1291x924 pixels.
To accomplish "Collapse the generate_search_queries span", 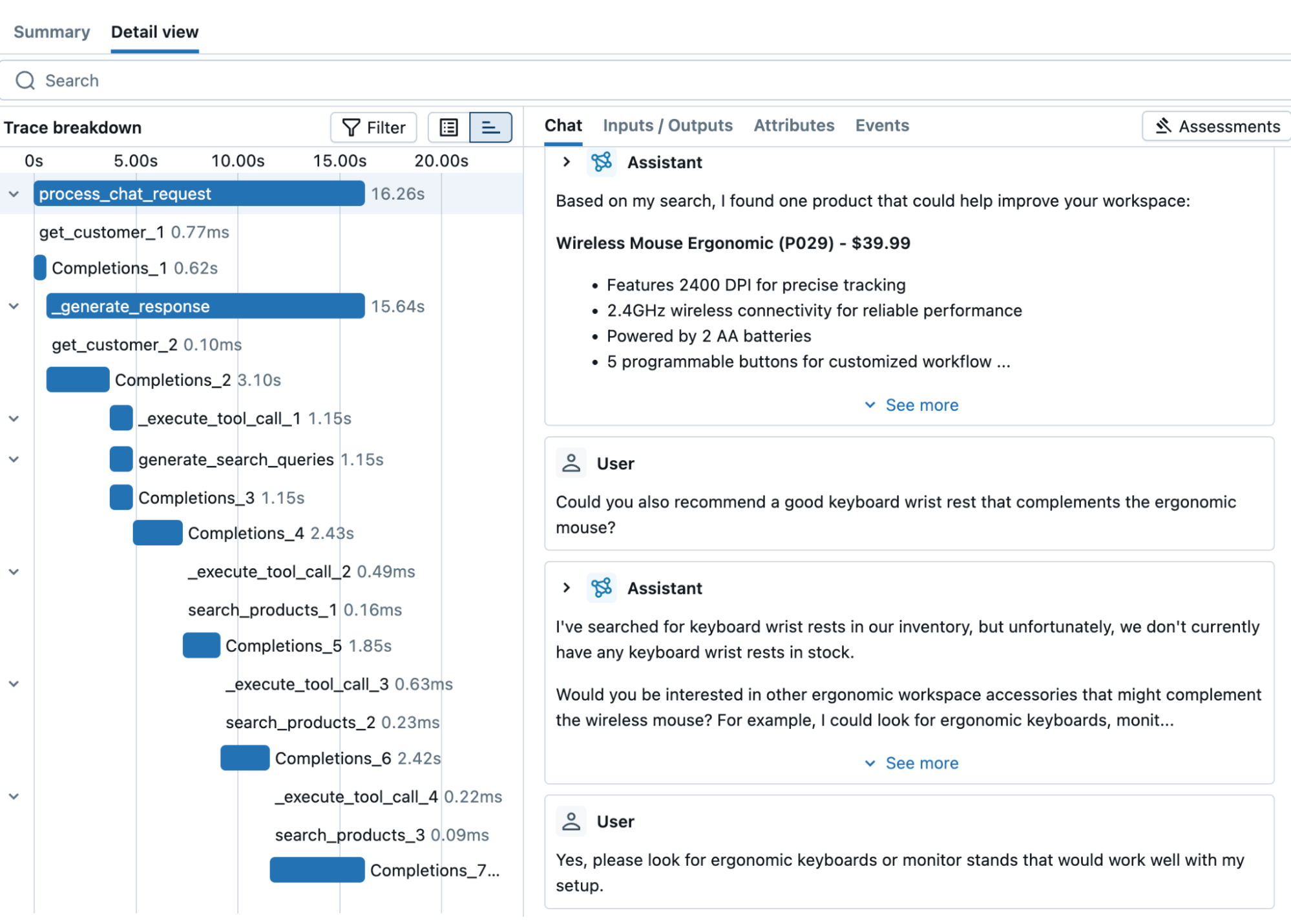I will click(x=14, y=459).
